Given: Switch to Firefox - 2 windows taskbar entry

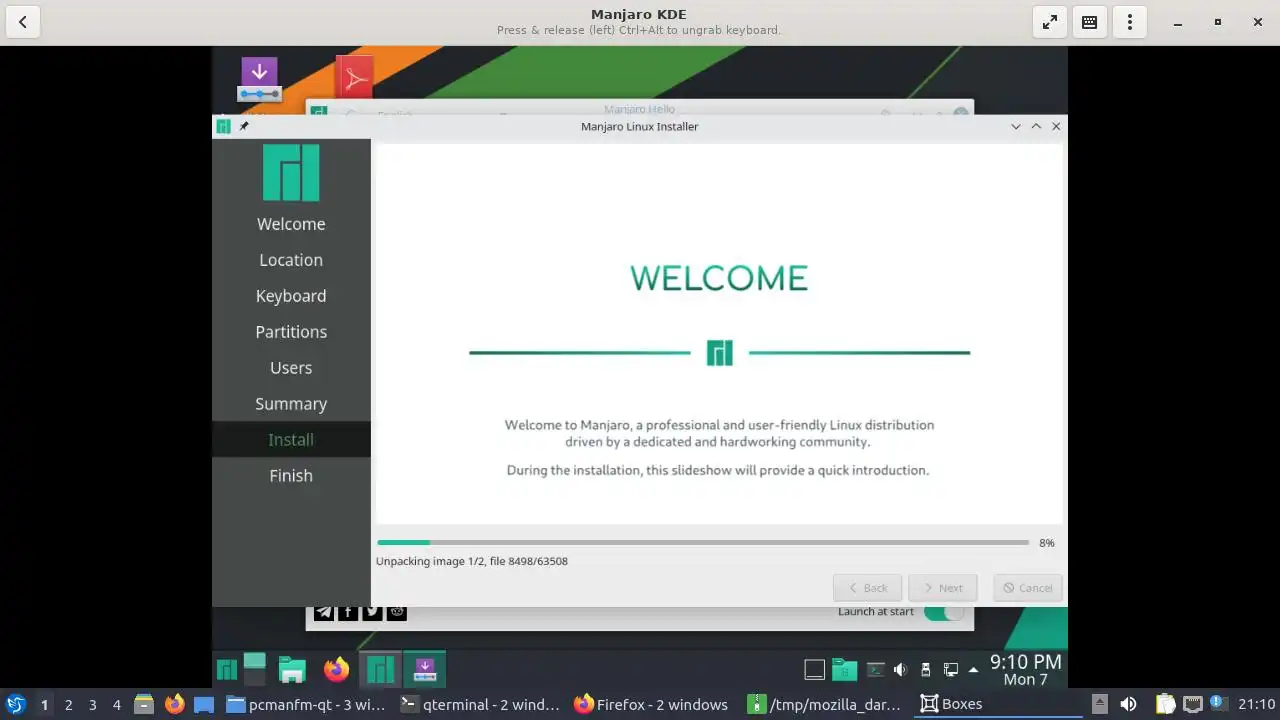Looking at the screenshot, I should (x=654, y=704).
